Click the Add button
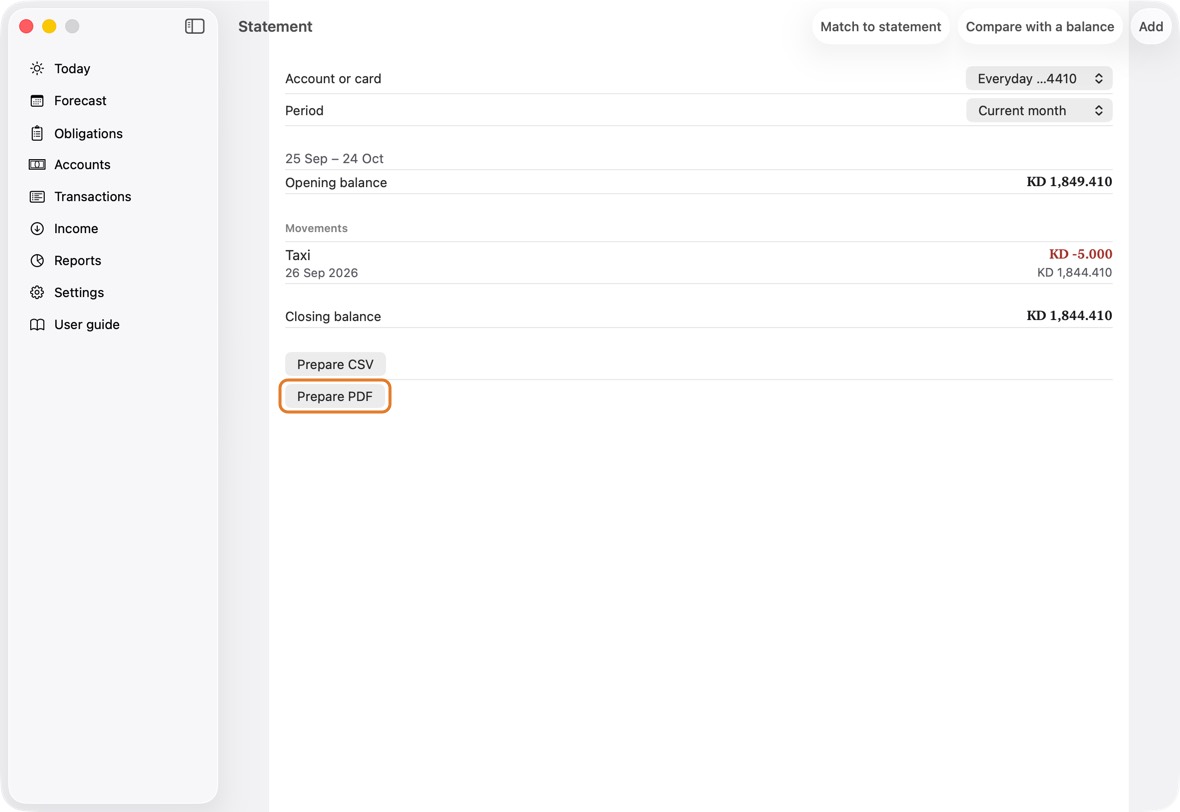This screenshot has width=1180, height=812. (x=1151, y=26)
